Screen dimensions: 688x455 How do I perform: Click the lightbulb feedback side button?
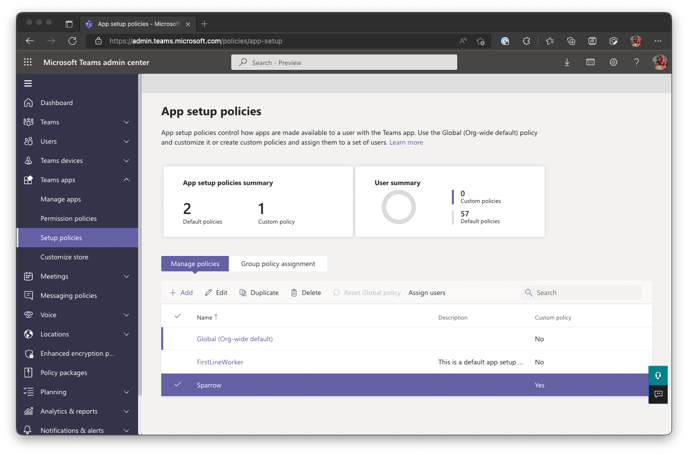658,376
